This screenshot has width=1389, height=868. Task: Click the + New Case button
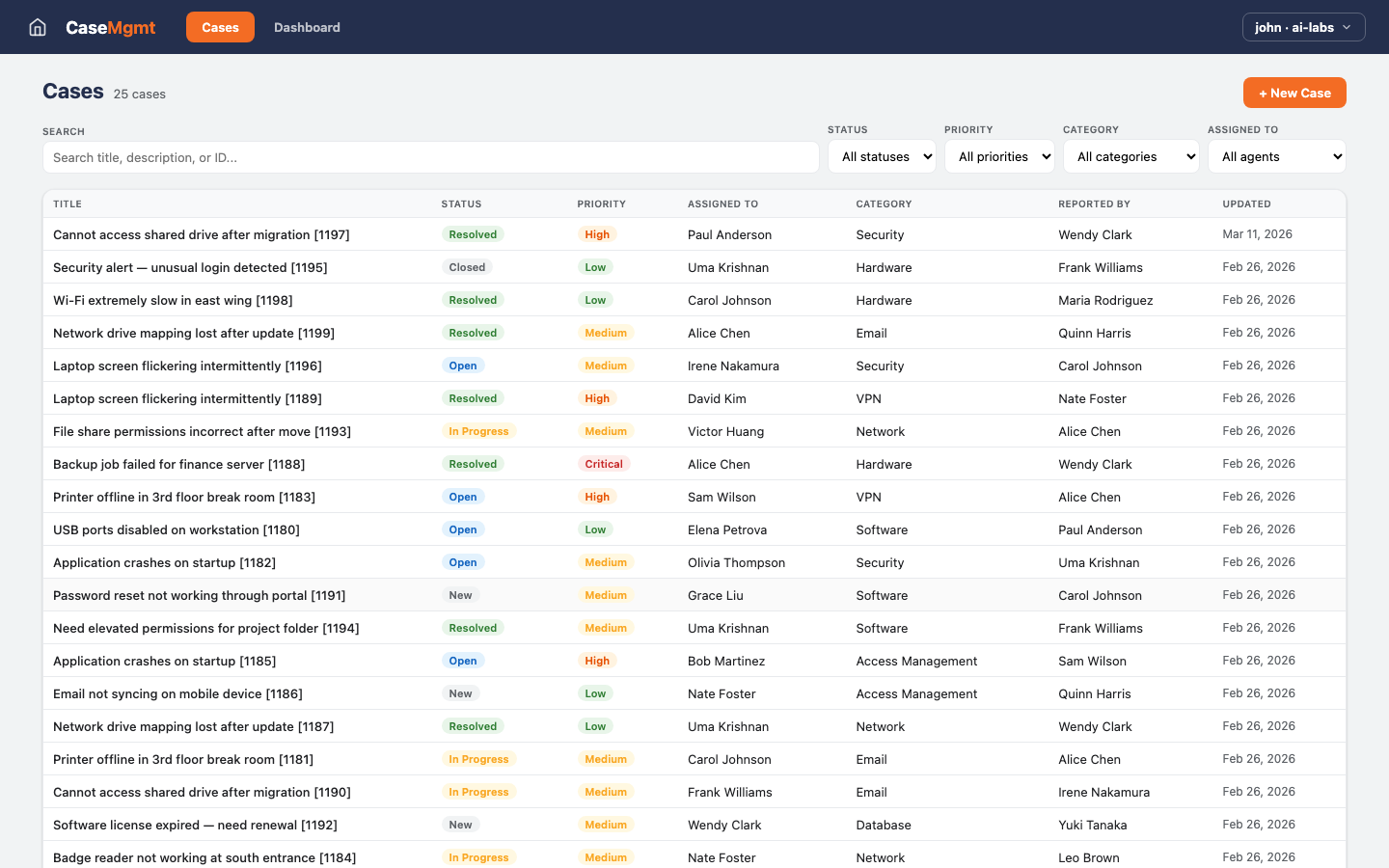tap(1294, 92)
